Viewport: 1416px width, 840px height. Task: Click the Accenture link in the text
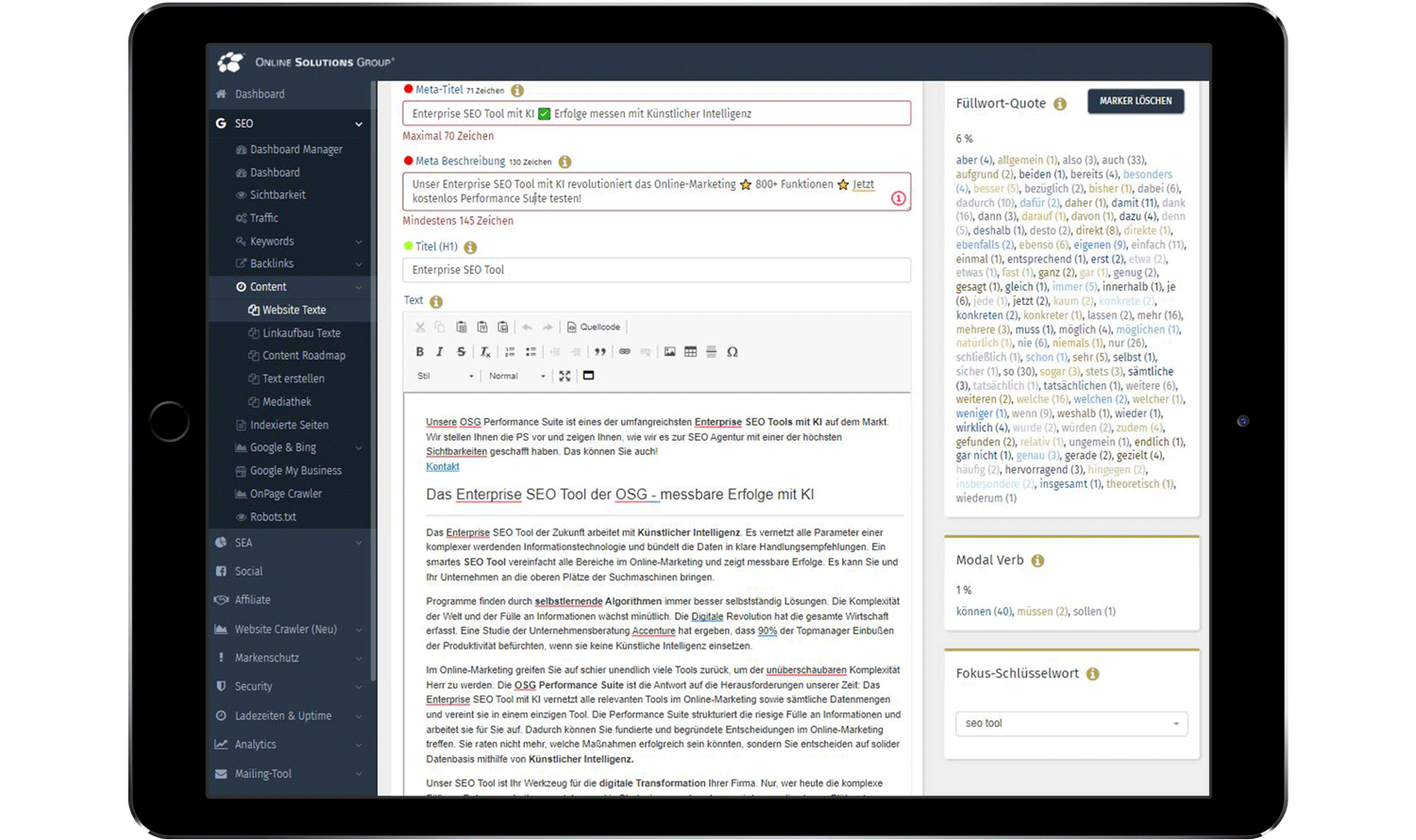tap(654, 631)
